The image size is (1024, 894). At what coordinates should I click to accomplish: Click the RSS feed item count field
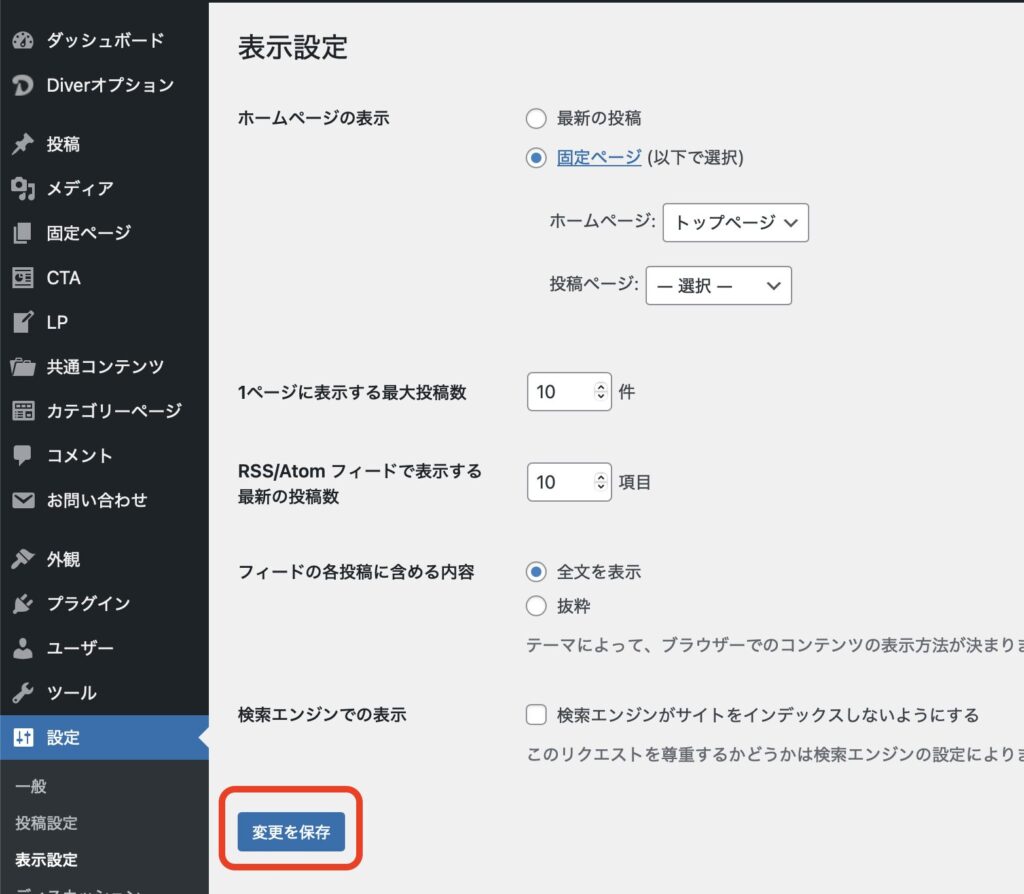click(x=560, y=482)
